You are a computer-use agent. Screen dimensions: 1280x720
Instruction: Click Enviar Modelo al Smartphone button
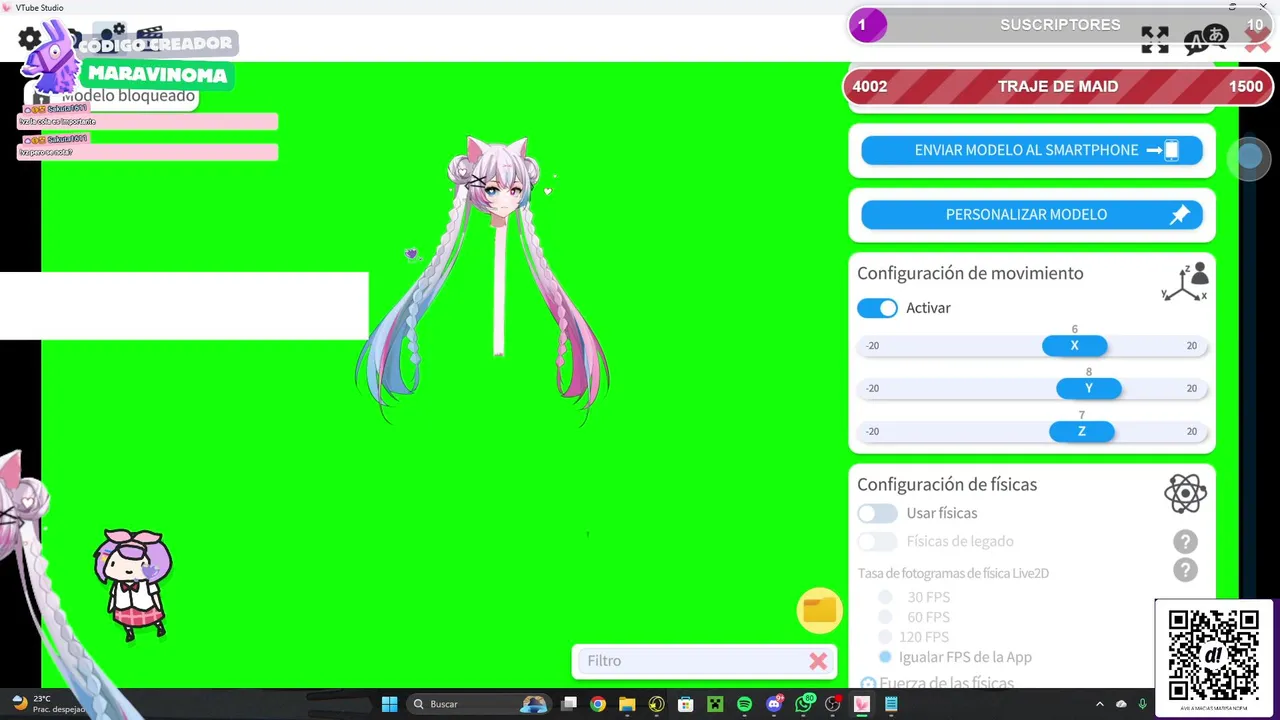point(1032,150)
